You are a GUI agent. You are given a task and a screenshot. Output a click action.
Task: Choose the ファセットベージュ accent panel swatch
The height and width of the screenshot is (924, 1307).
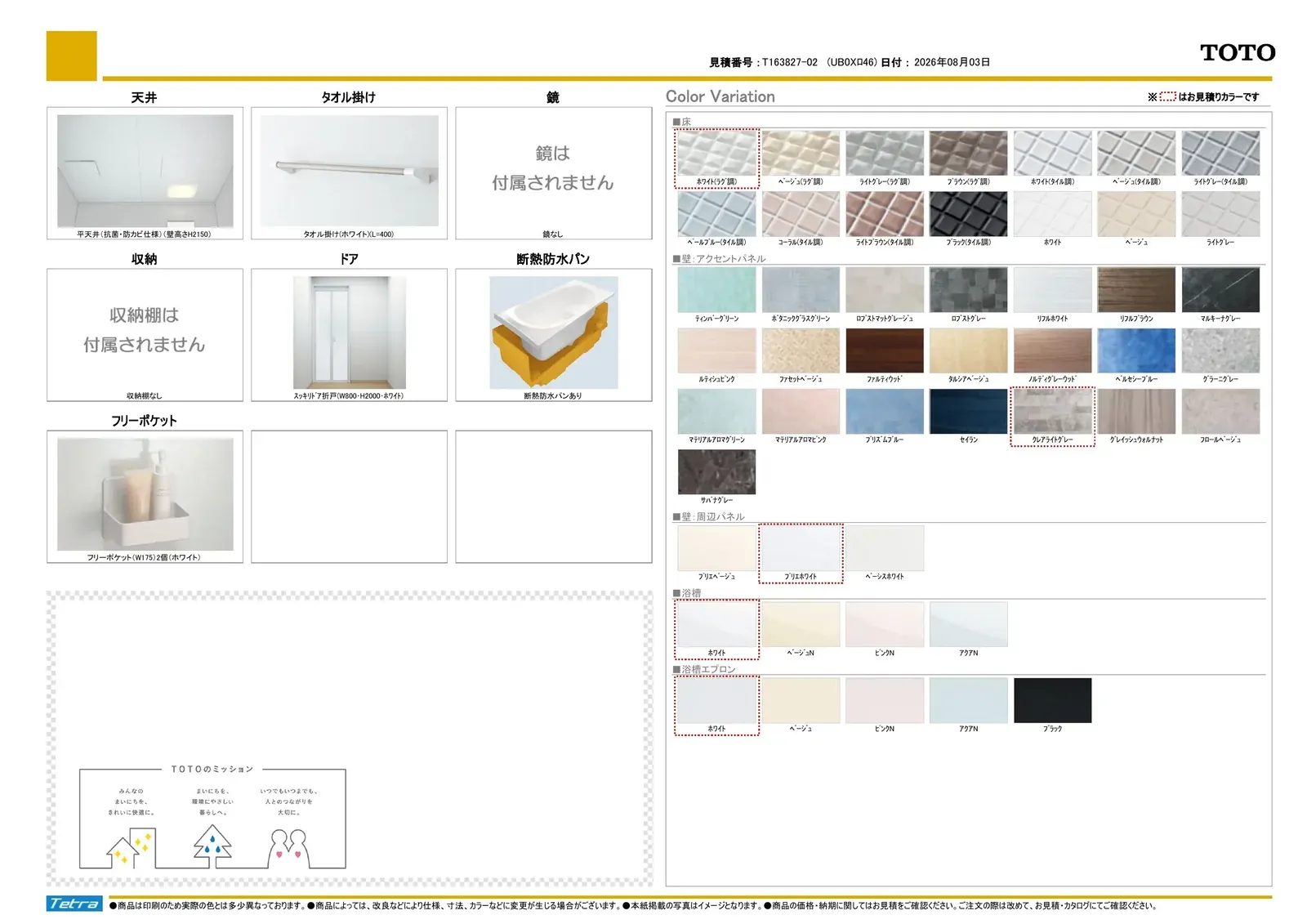tap(801, 350)
